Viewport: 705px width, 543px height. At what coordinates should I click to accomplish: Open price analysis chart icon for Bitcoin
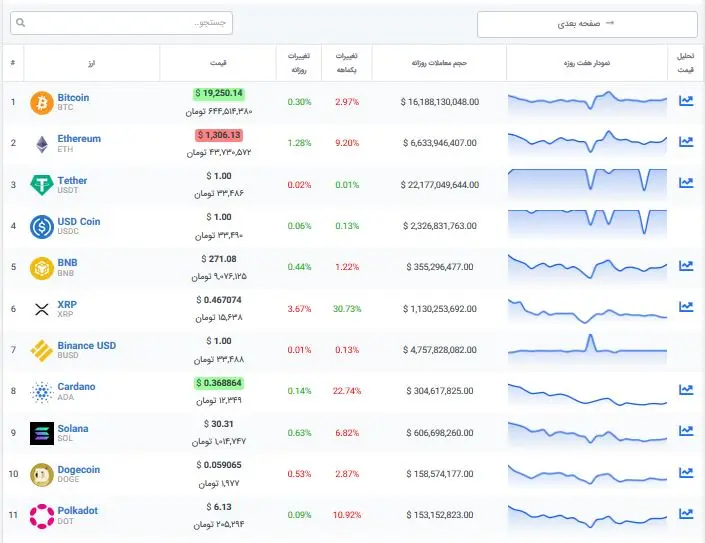click(x=686, y=101)
